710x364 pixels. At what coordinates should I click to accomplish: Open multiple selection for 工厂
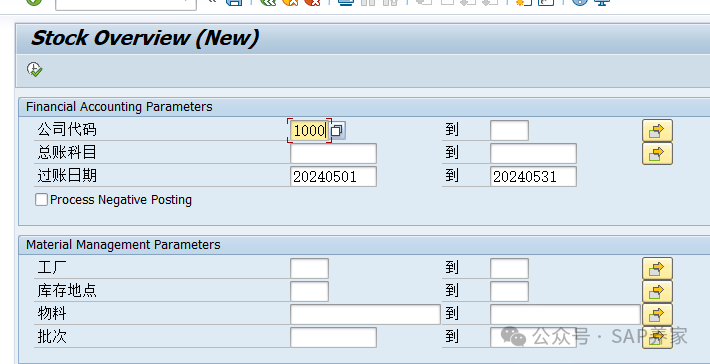657,269
